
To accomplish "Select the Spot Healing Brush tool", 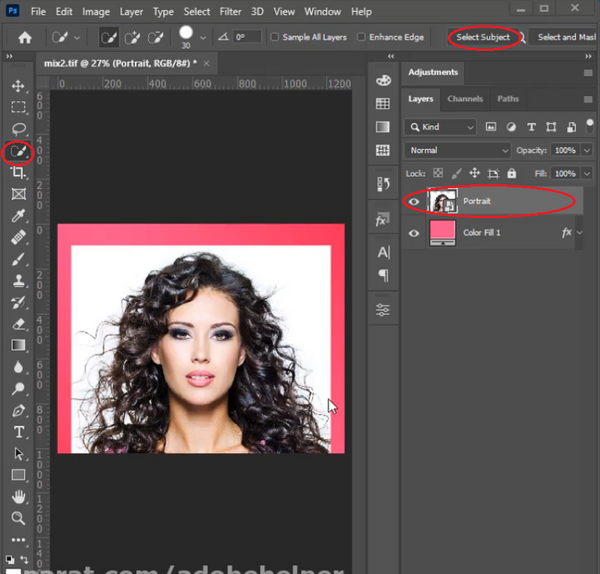I will point(18,237).
